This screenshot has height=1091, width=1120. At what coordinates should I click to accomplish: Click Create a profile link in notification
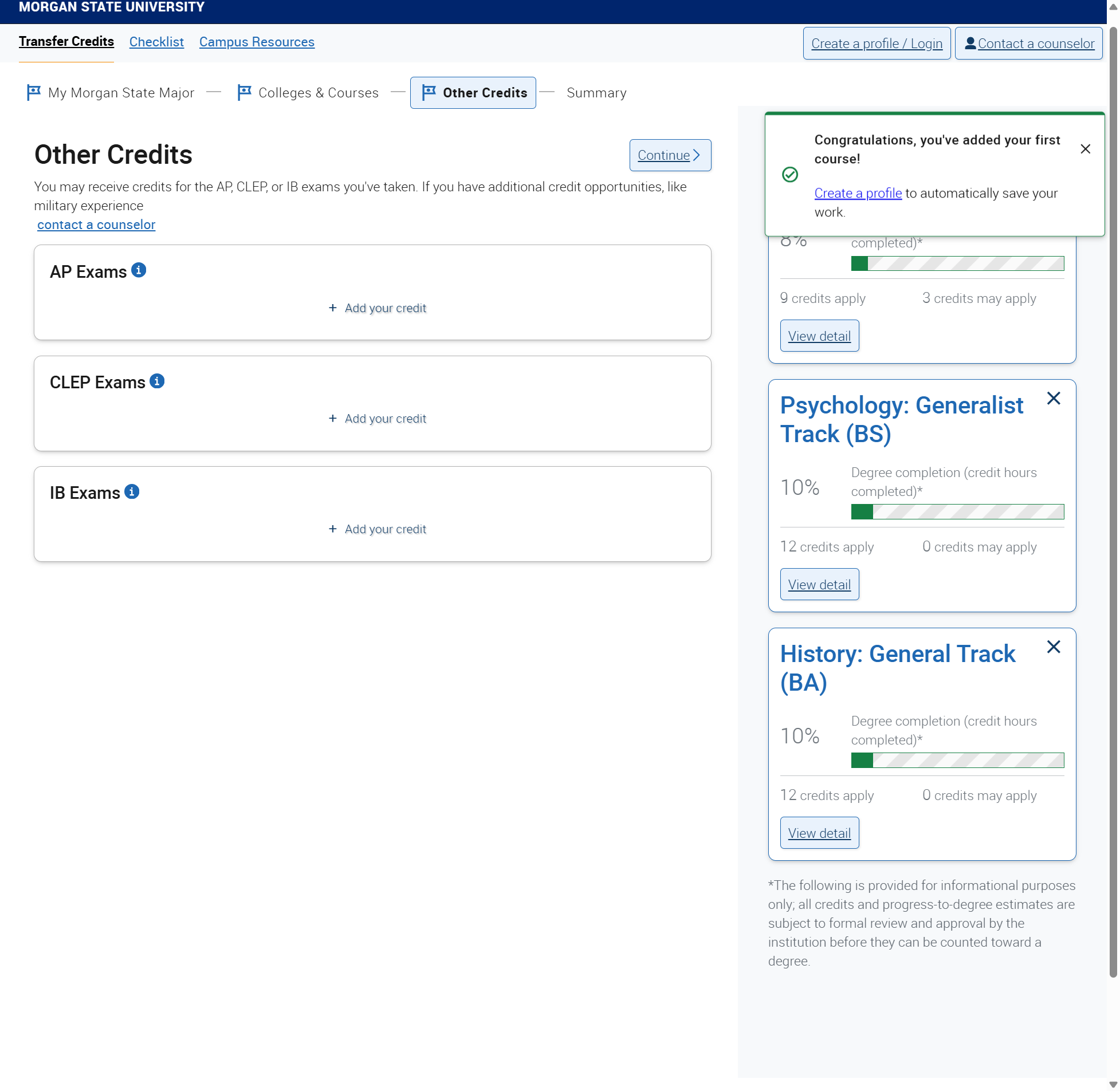click(858, 194)
